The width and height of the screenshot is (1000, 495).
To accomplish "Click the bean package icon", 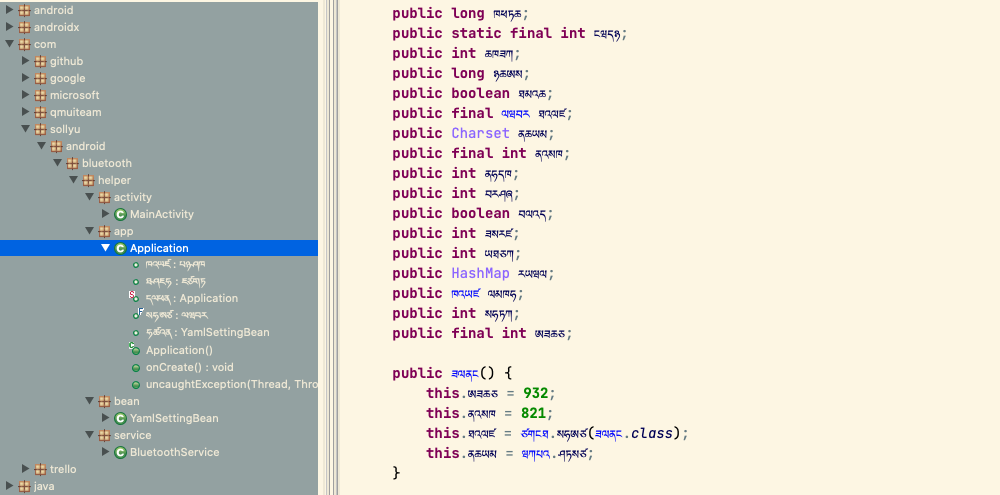I will point(104,401).
